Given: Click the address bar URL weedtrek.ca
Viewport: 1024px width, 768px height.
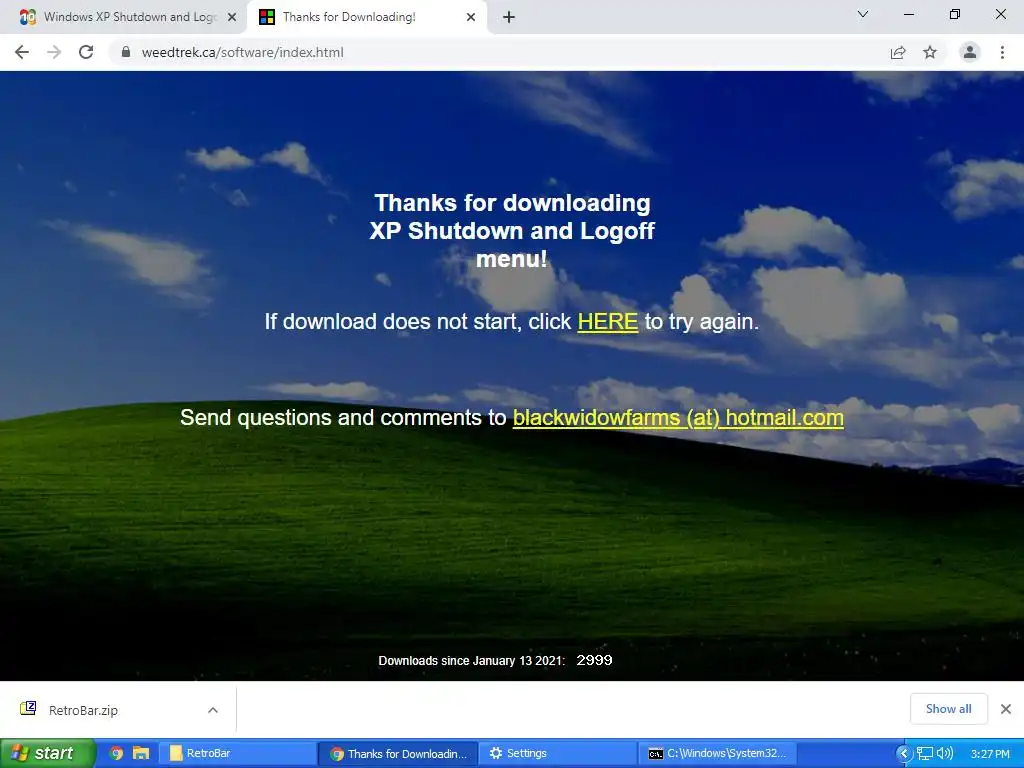Looking at the screenshot, I should (242, 52).
